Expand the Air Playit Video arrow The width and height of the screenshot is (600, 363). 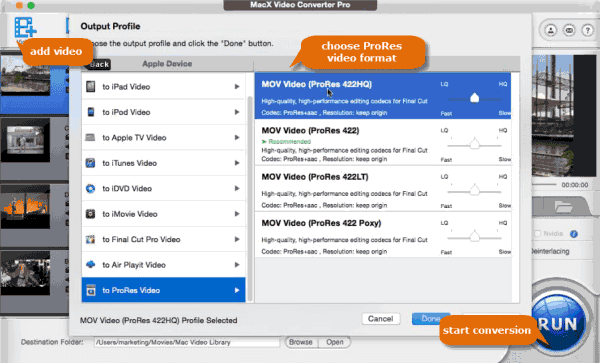tap(237, 265)
